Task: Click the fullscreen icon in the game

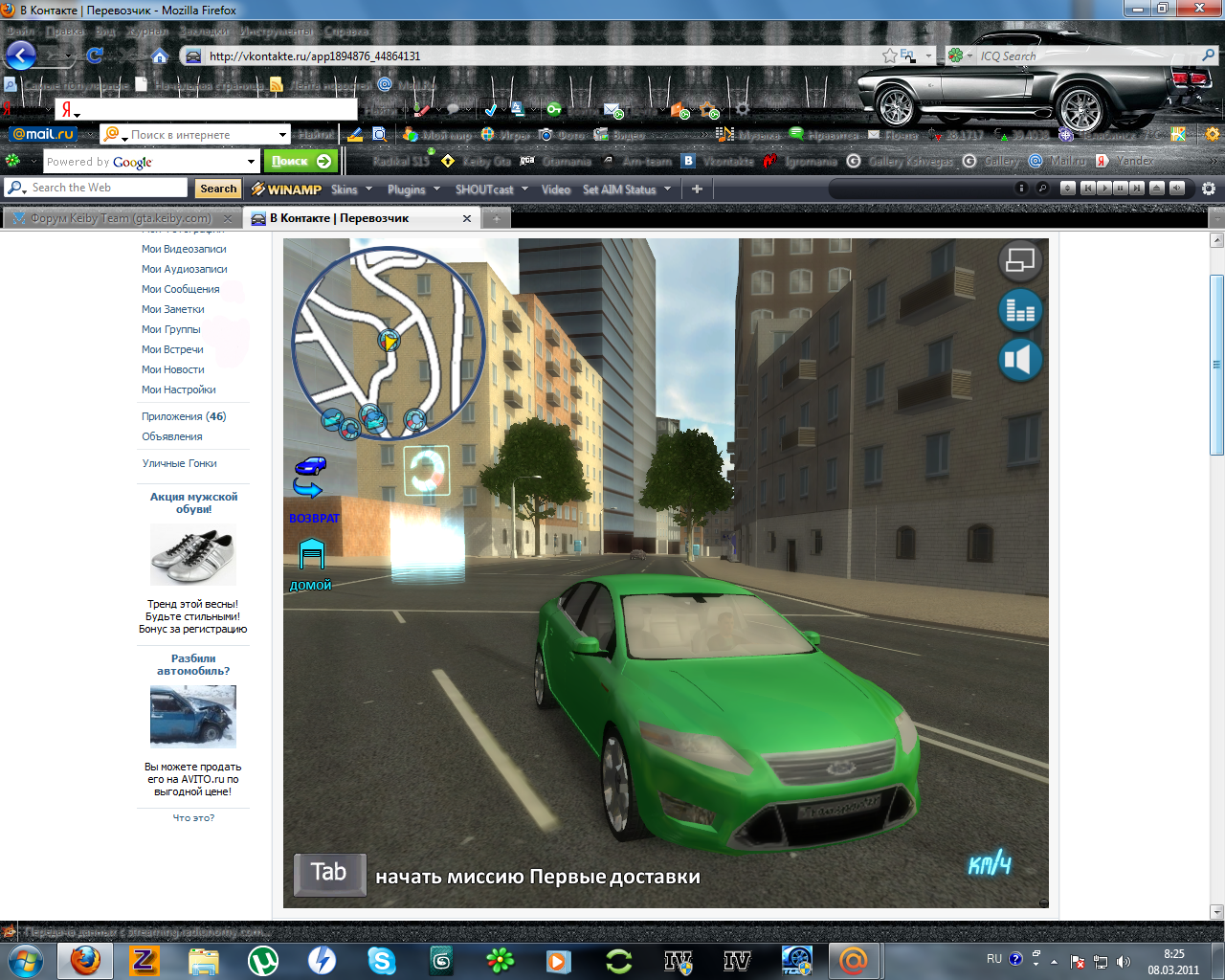Action: pos(1020,260)
